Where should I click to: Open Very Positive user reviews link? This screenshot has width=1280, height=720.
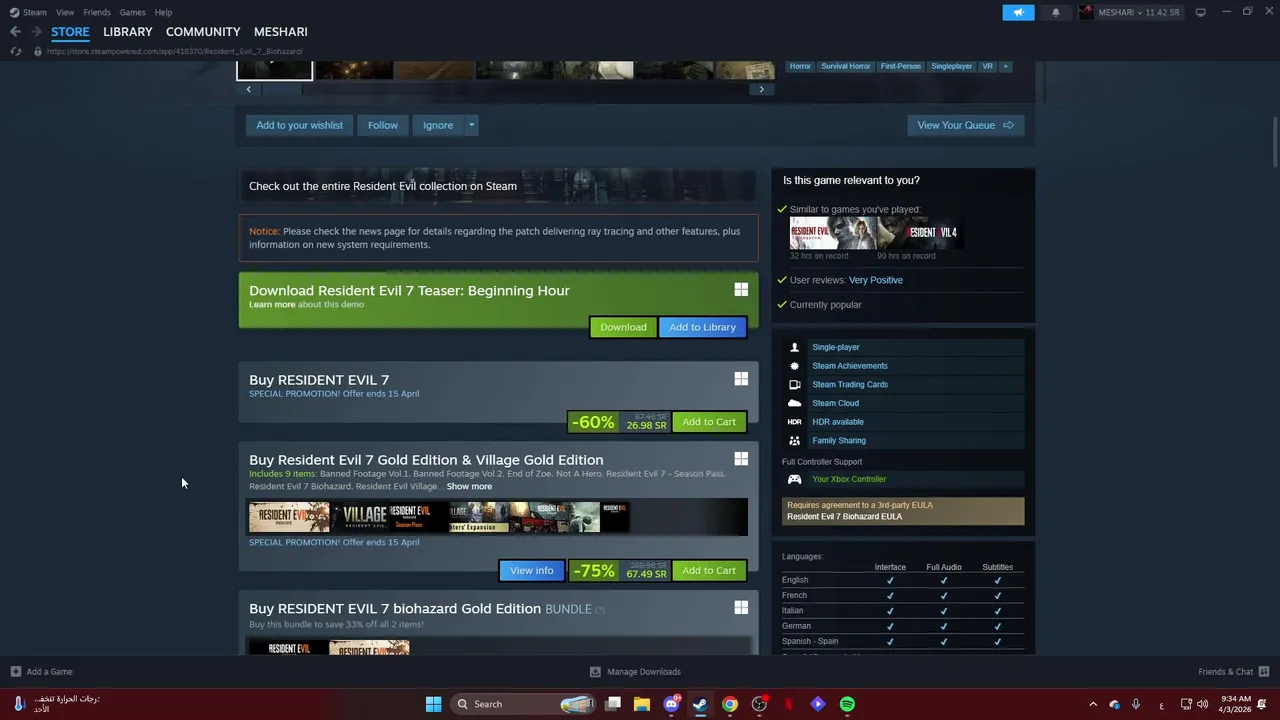(x=876, y=280)
